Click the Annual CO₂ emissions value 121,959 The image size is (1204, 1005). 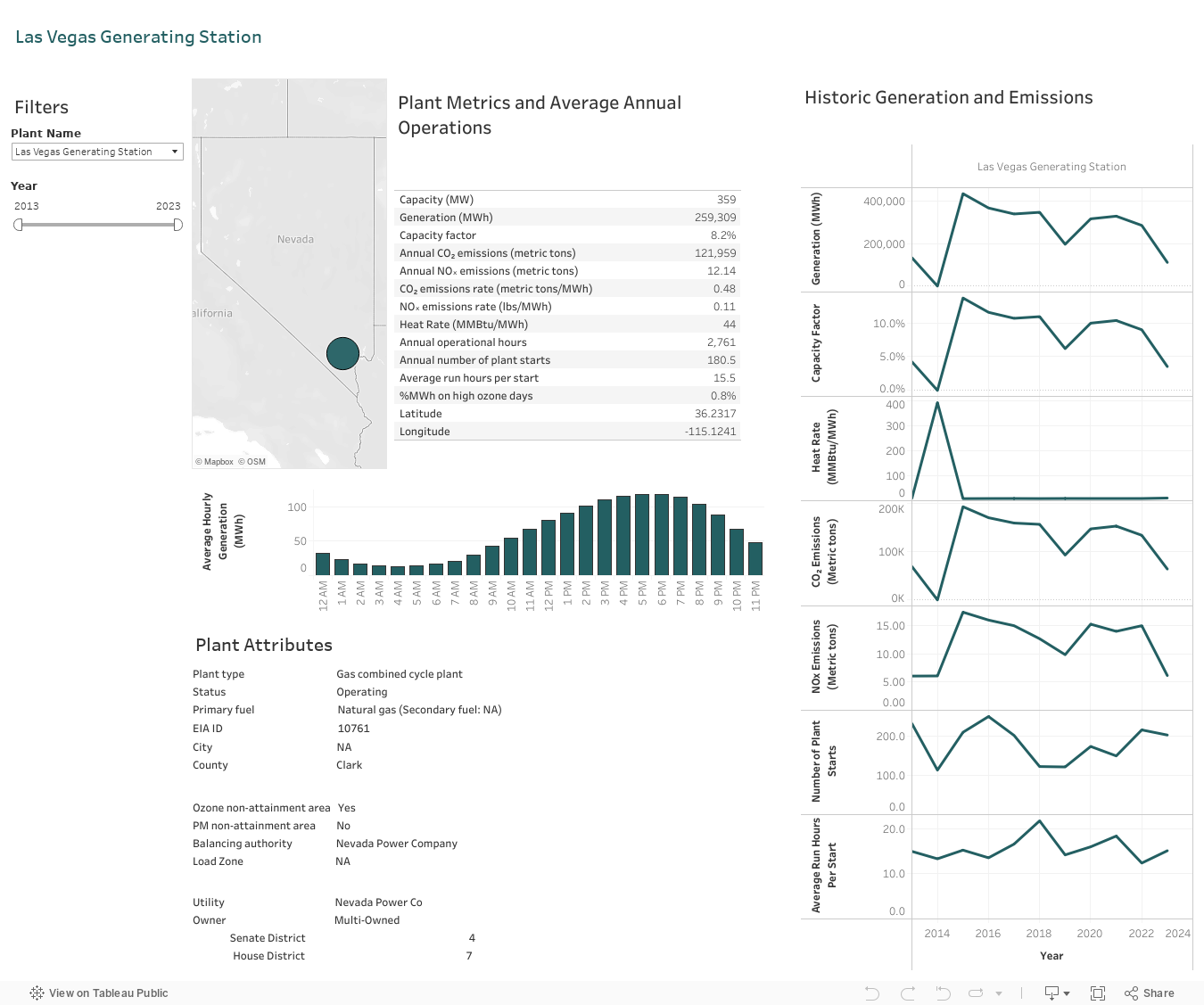(715, 253)
